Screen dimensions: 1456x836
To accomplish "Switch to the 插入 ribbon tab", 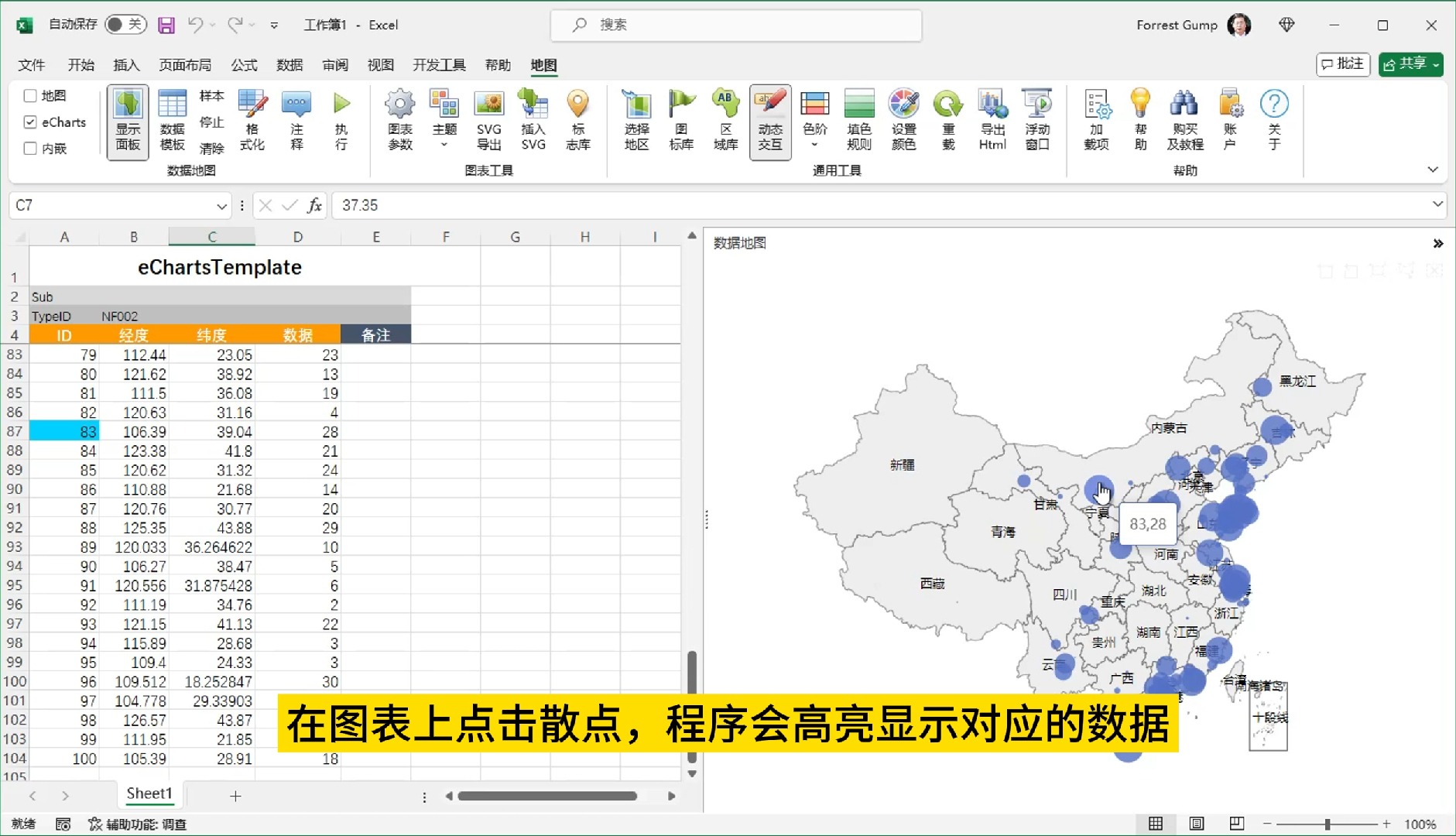I will click(x=126, y=65).
